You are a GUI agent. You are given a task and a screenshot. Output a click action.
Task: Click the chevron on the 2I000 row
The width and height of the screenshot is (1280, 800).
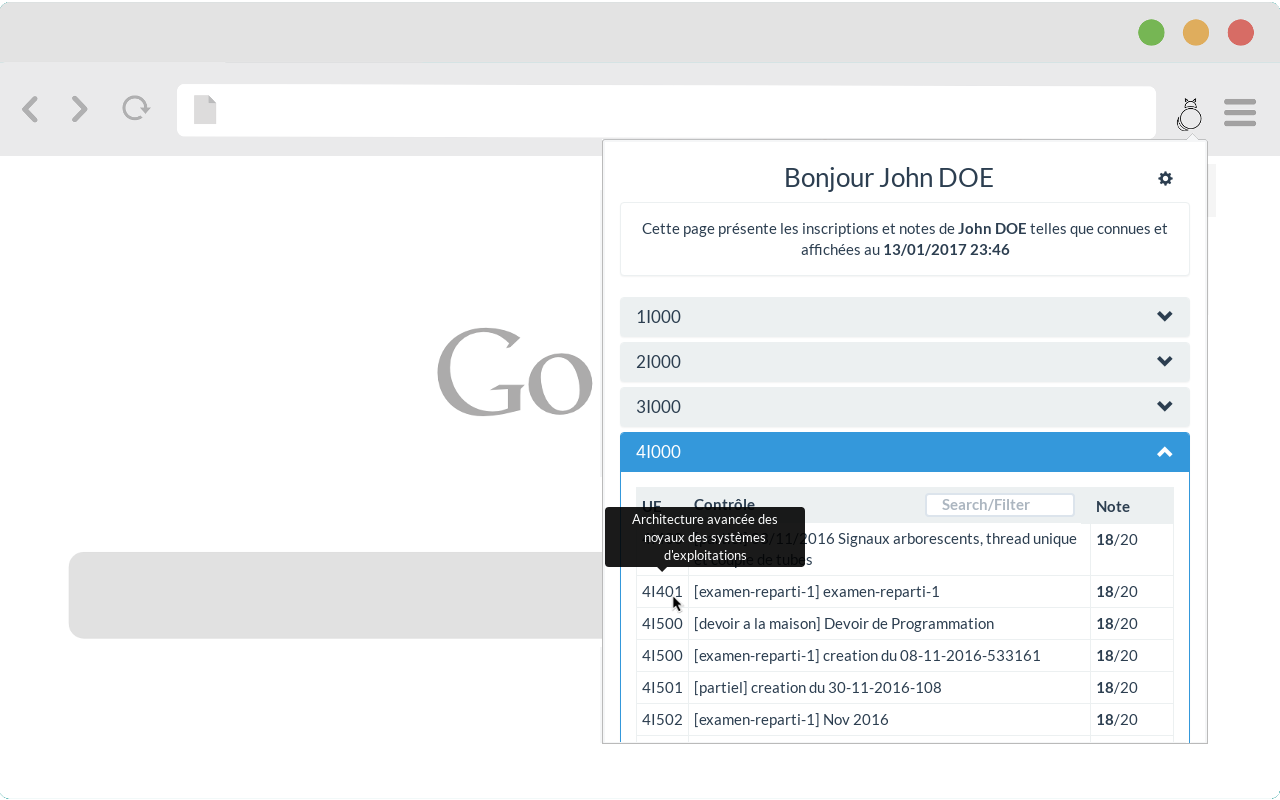1165,362
